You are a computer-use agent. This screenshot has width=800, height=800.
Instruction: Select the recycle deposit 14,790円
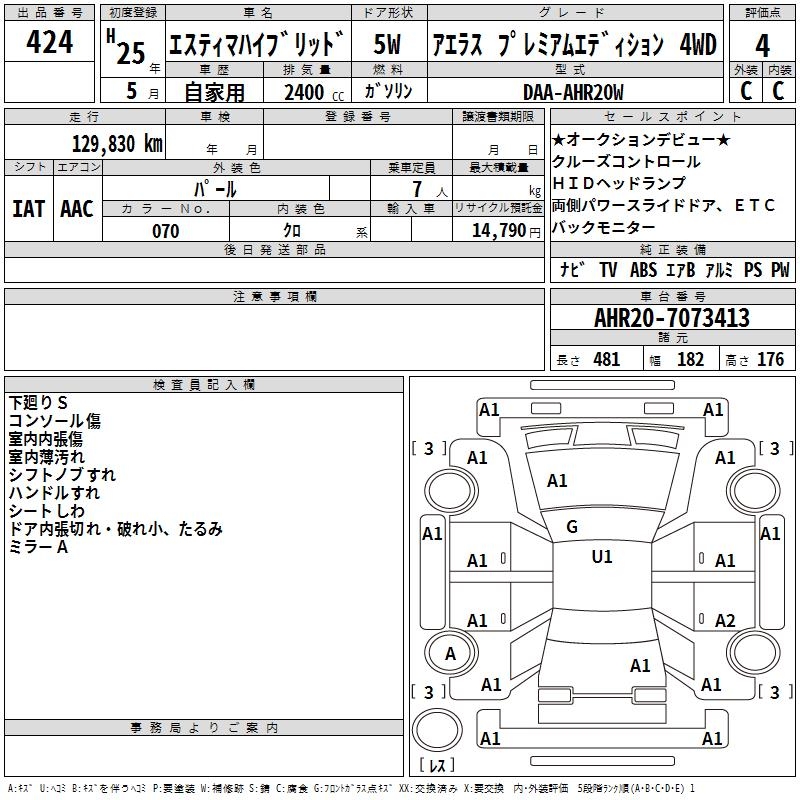coord(506,231)
